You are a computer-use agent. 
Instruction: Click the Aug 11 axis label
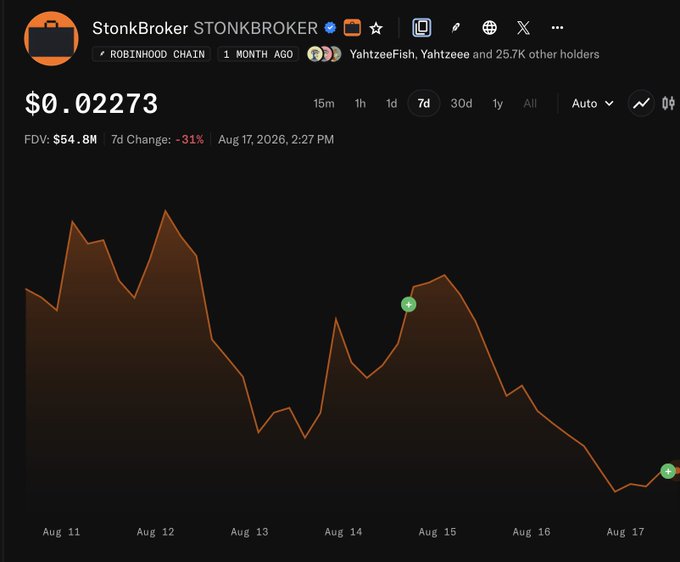pyautogui.click(x=61, y=532)
